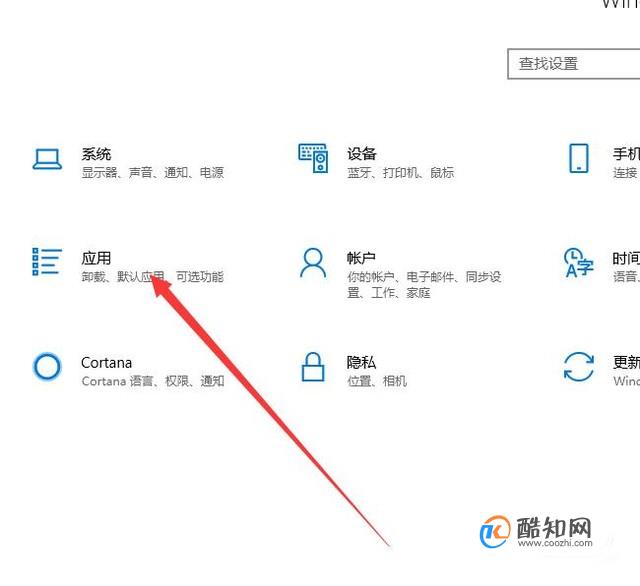Viewport: 640px width, 586px height.
Task: Open the 帐户 settings category
Action: click(361, 258)
